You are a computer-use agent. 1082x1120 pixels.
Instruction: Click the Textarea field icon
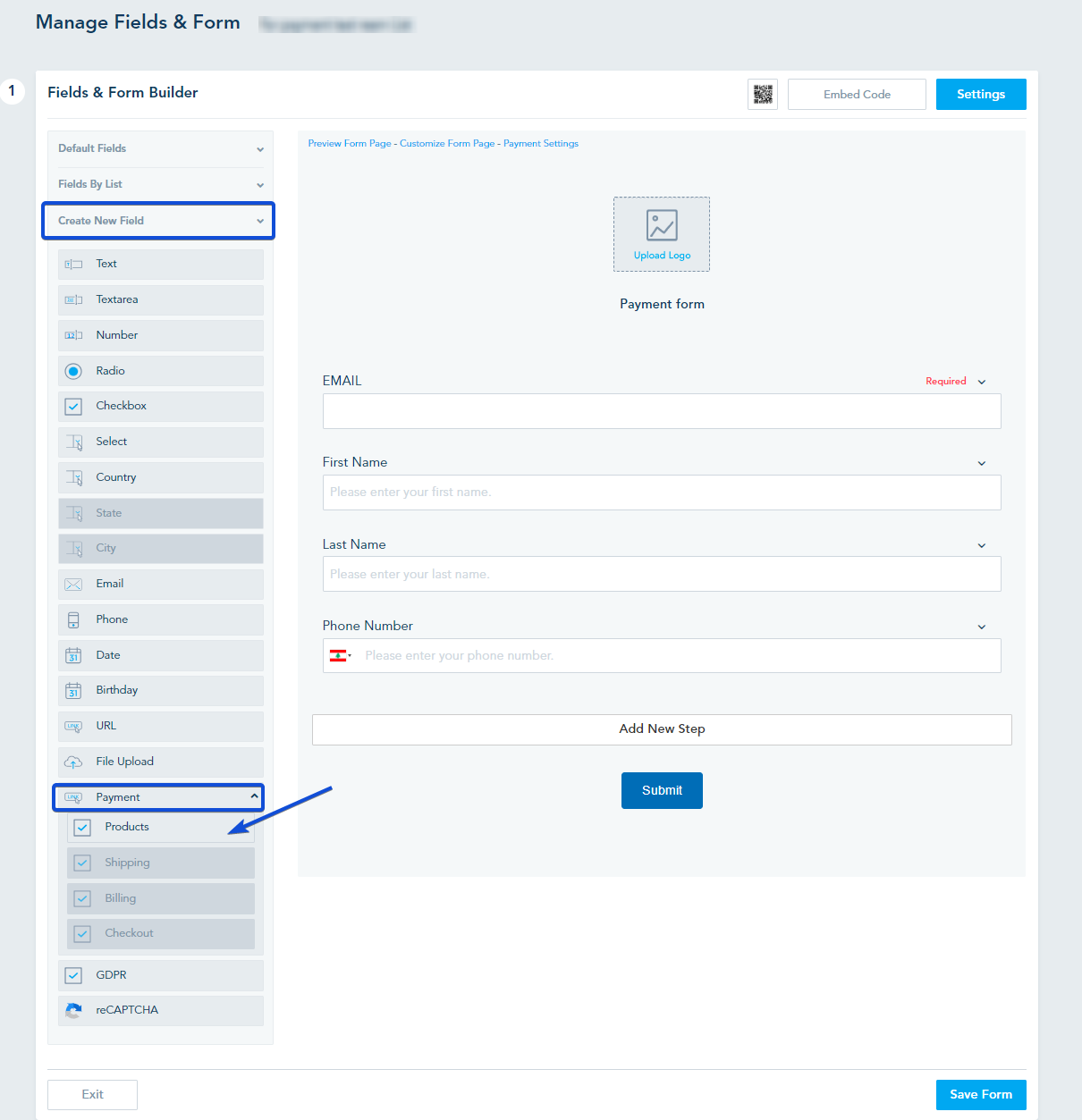click(x=73, y=300)
